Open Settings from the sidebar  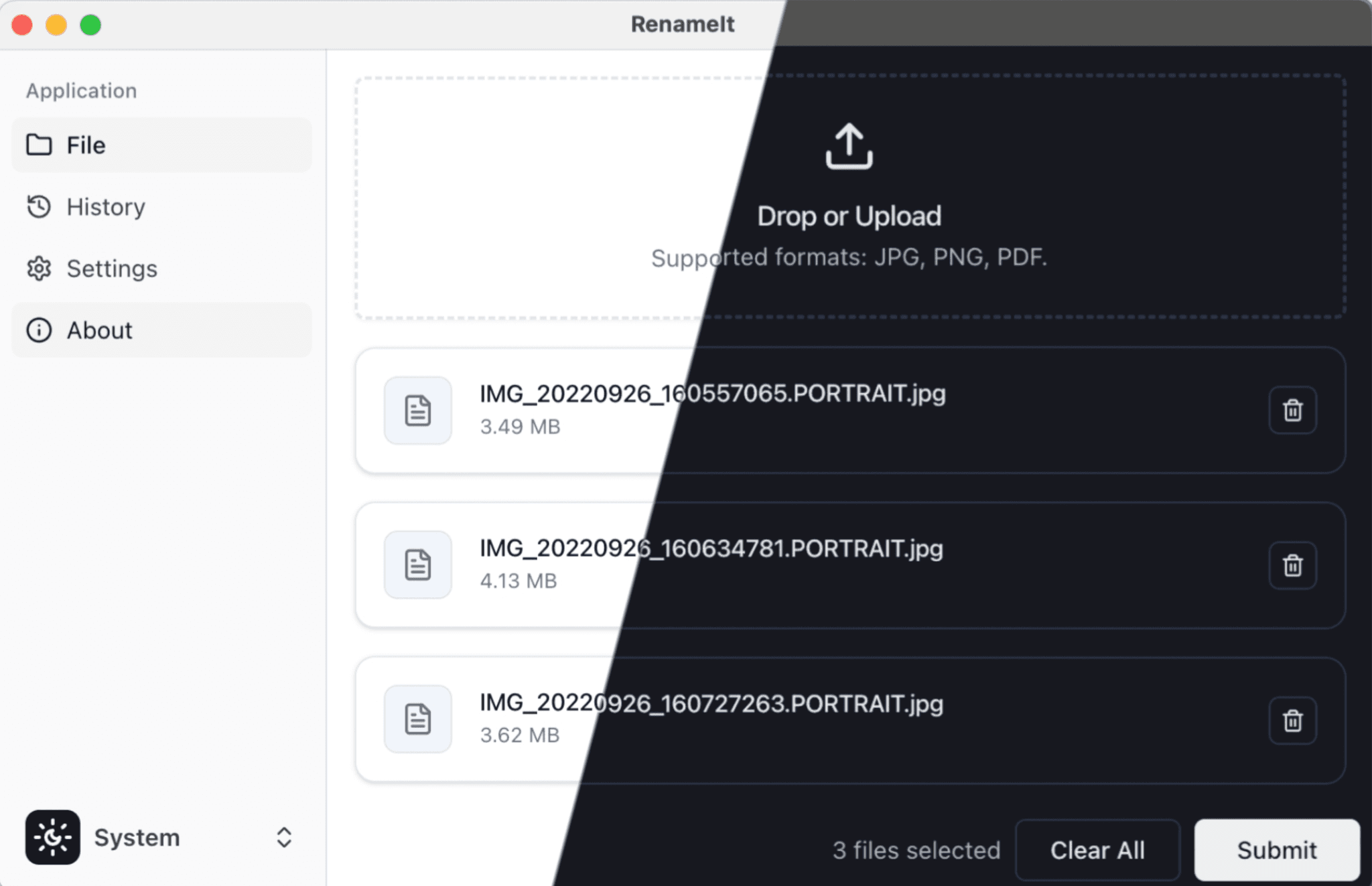[x=161, y=269]
